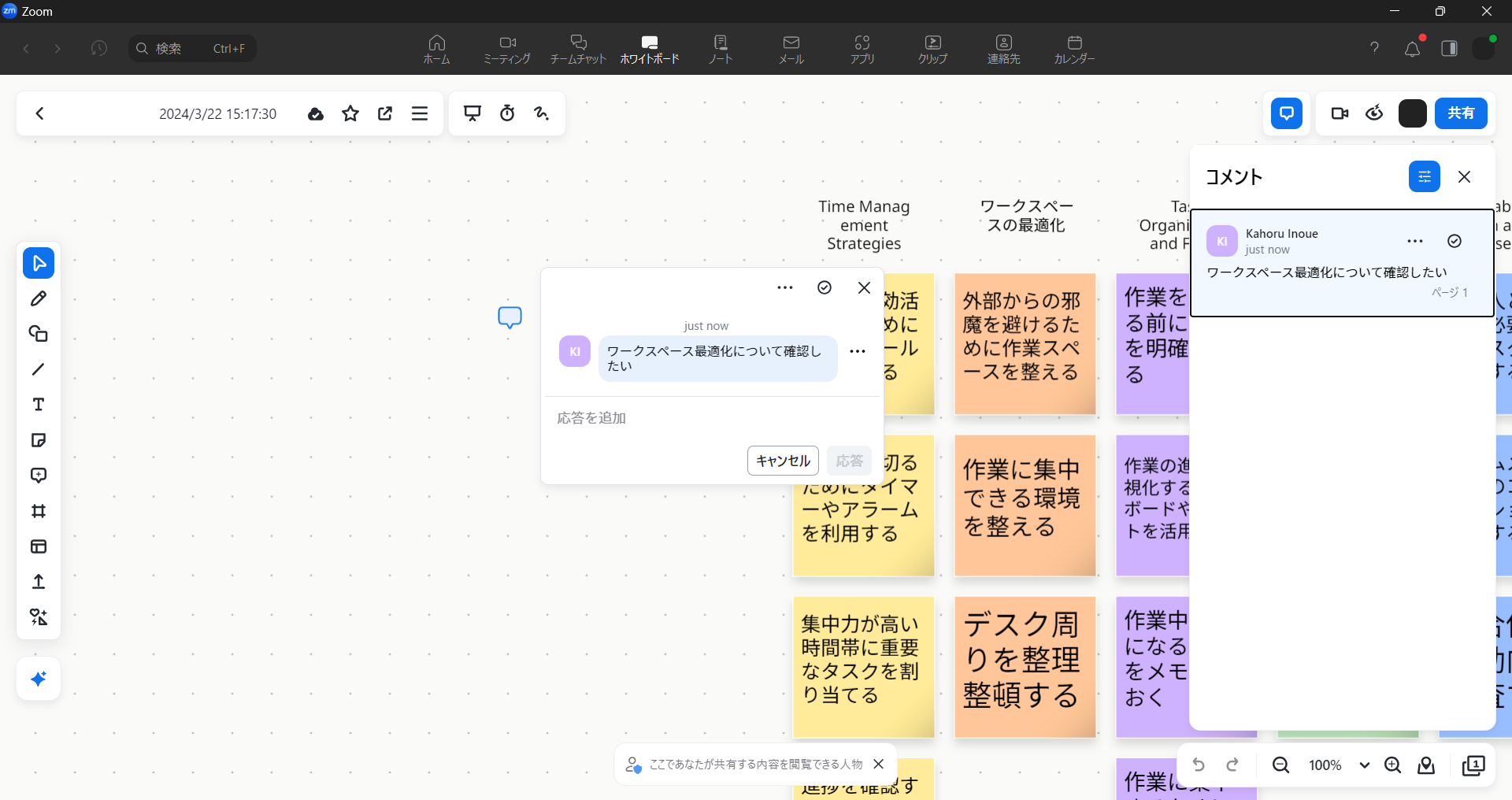1512x800 pixels.
Task: Switch to the チームチャット tab
Action: click(578, 49)
